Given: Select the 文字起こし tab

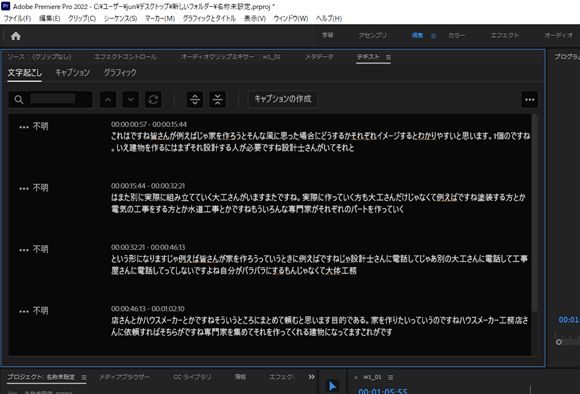Looking at the screenshot, I should click(x=24, y=73).
